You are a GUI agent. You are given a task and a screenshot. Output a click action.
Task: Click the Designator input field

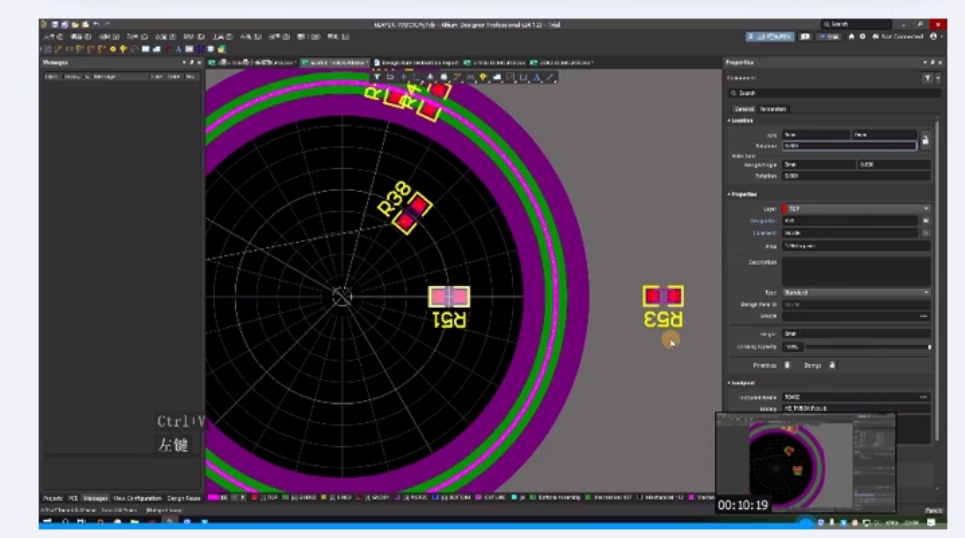click(x=850, y=220)
